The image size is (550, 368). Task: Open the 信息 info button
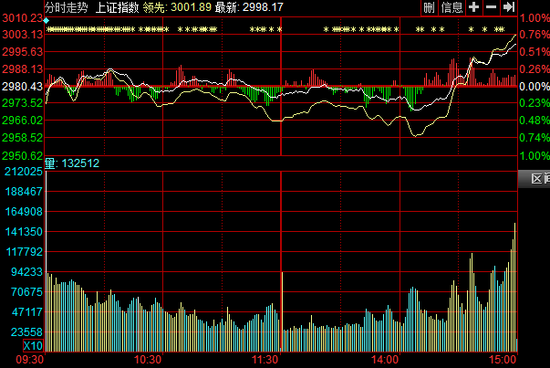pyautogui.click(x=452, y=7)
